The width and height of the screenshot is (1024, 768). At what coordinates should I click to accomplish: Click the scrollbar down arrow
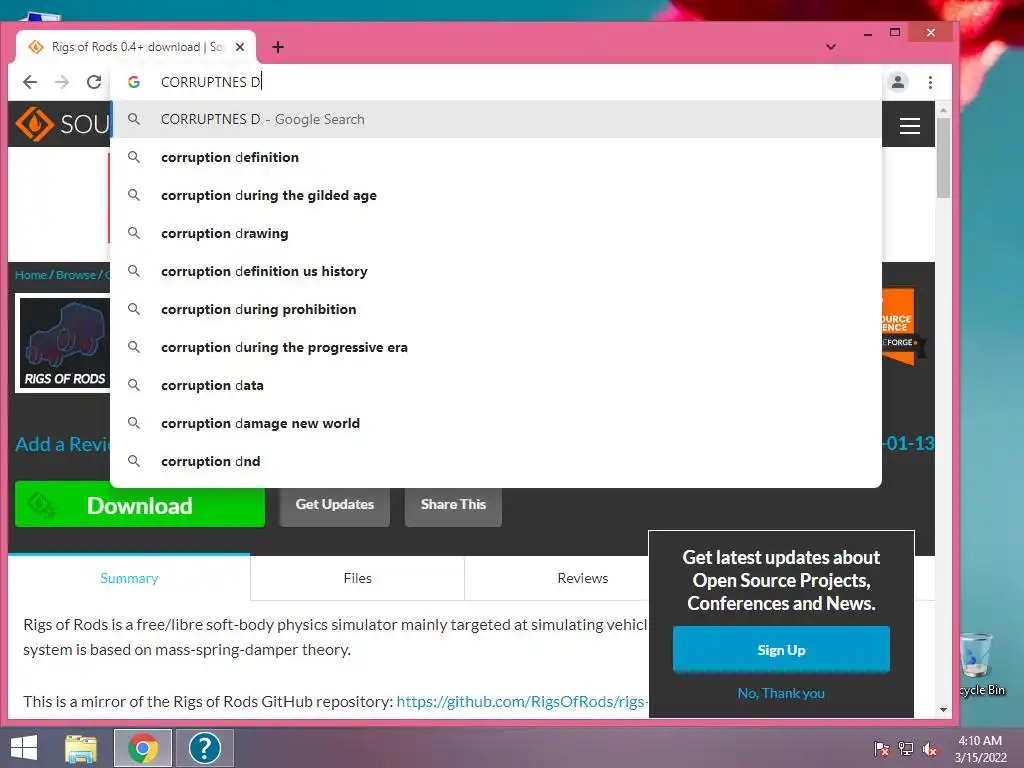[x=943, y=709]
